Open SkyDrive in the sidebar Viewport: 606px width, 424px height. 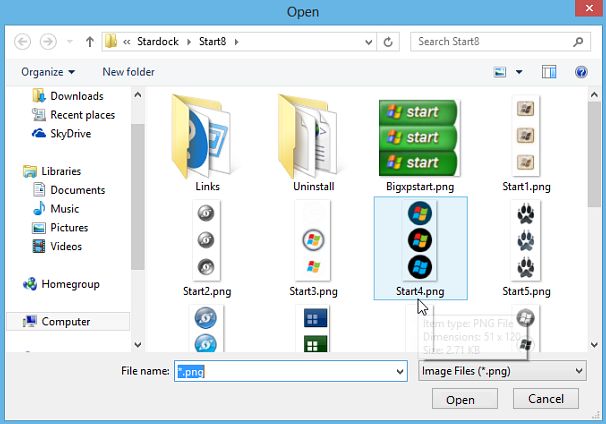[x=61, y=134]
